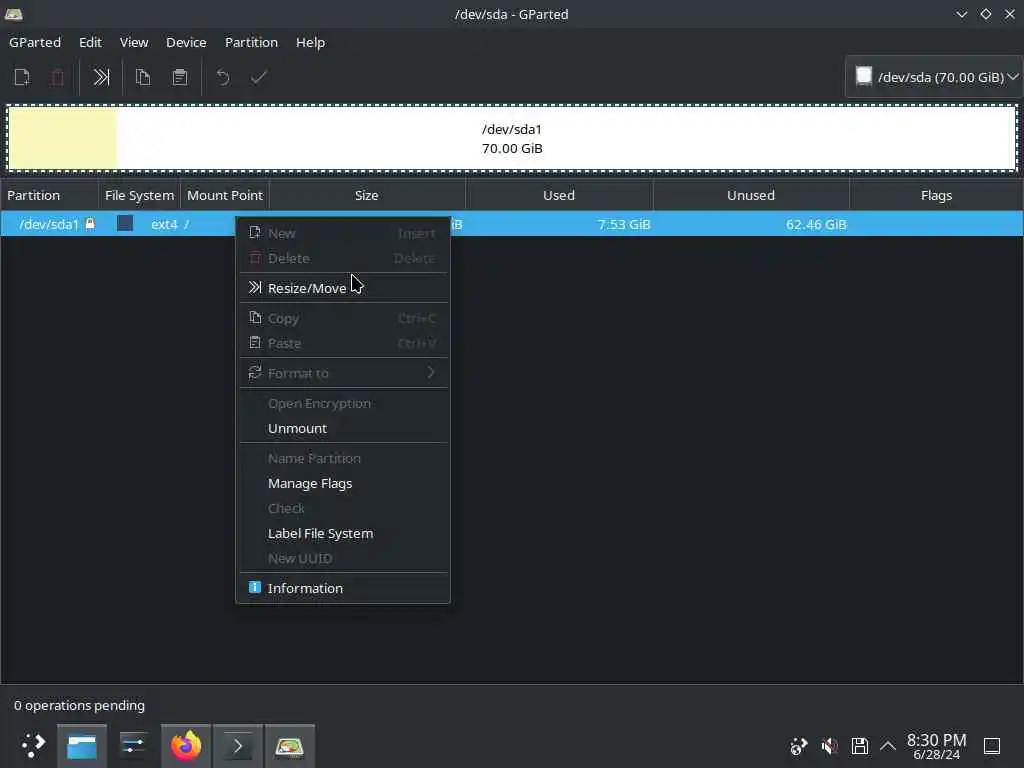Expand the Format to submenu arrow

[x=431, y=373]
